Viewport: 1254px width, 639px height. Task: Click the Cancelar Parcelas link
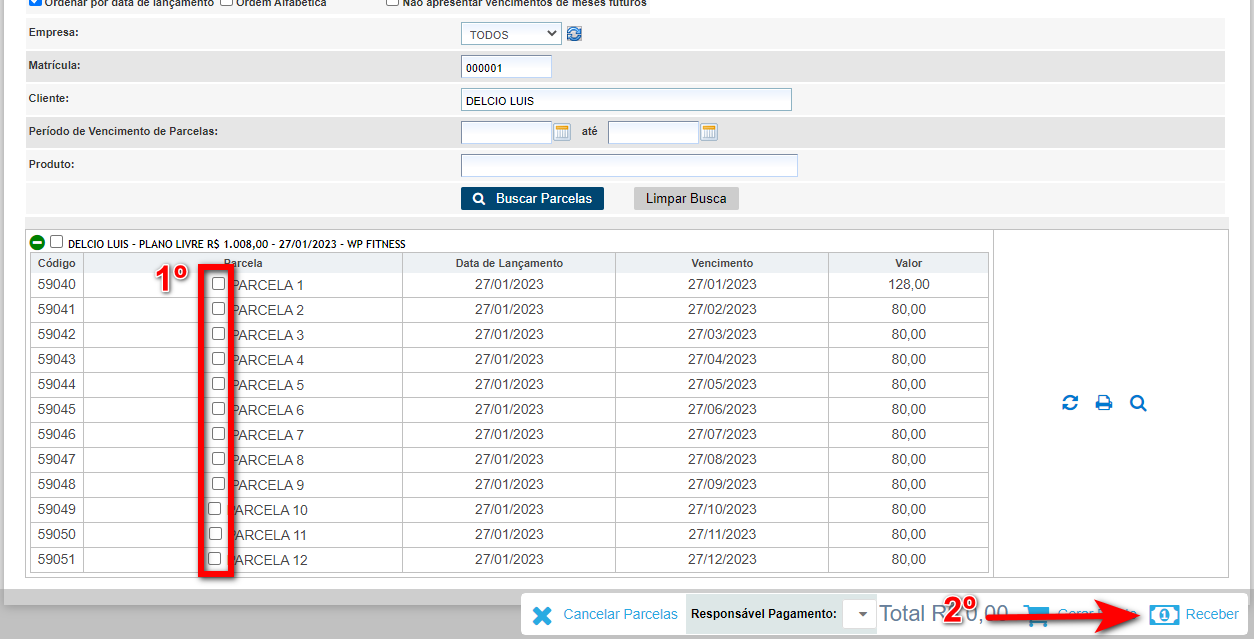[620, 615]
